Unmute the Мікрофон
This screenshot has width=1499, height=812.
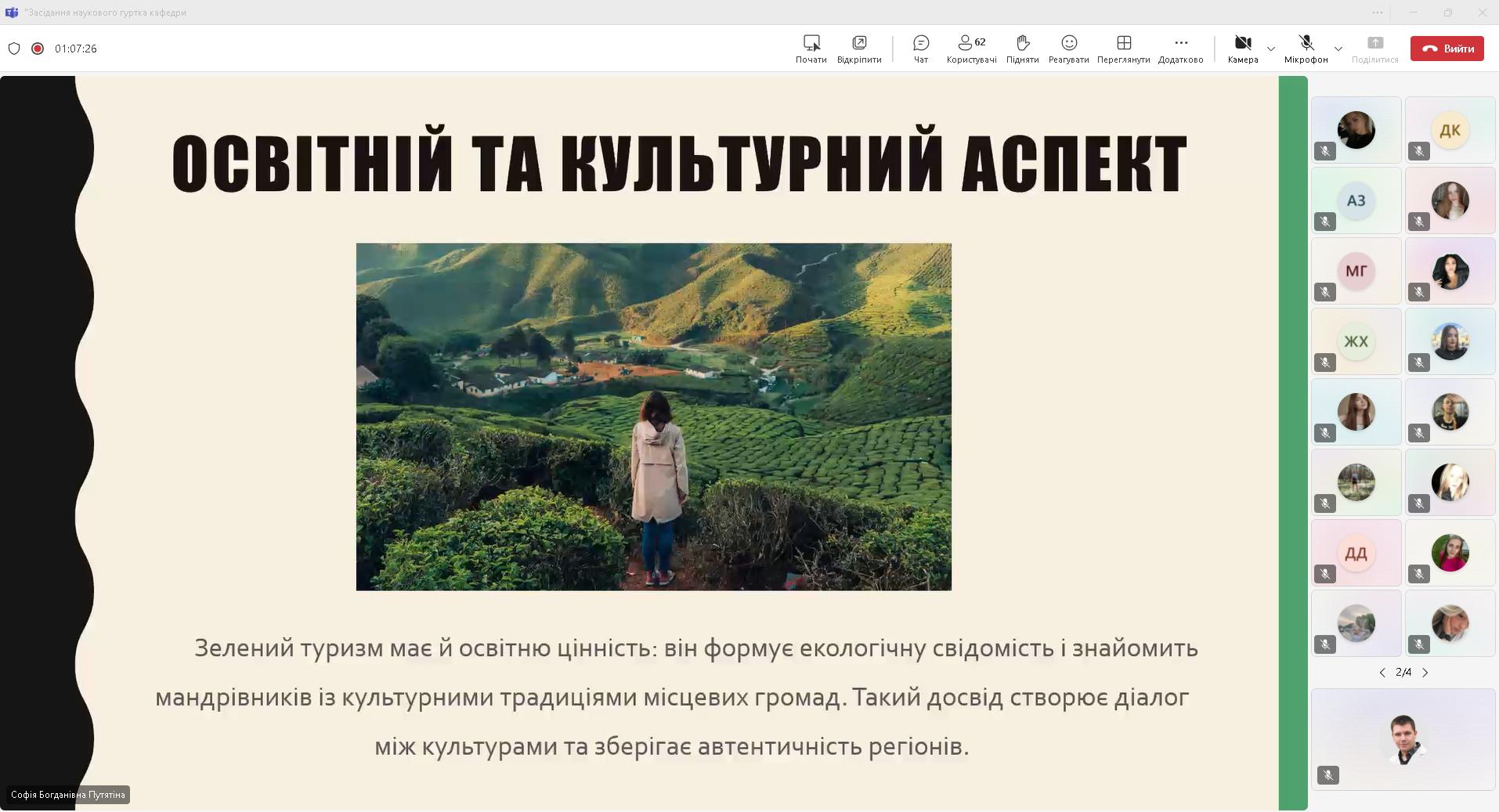(x=1306, y=49)
